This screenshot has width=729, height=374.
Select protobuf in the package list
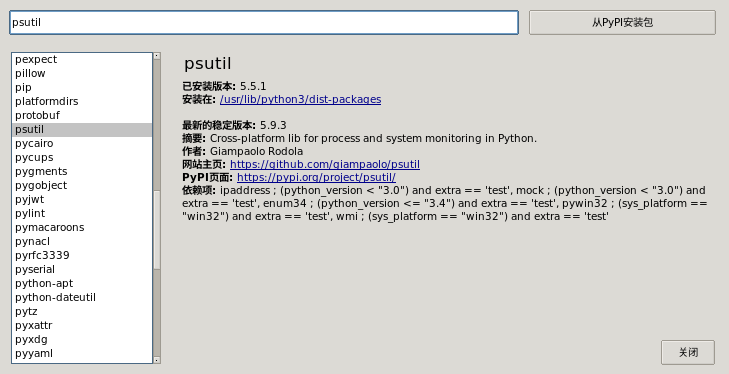point(82,115)
